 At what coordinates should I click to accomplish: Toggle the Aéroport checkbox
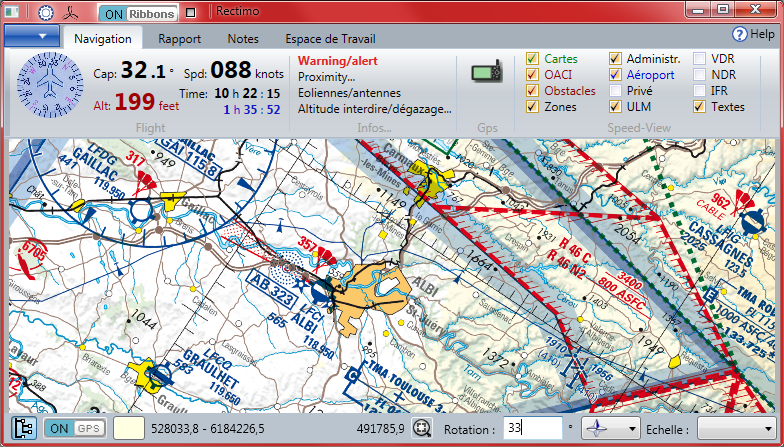(x=615, y=74)
